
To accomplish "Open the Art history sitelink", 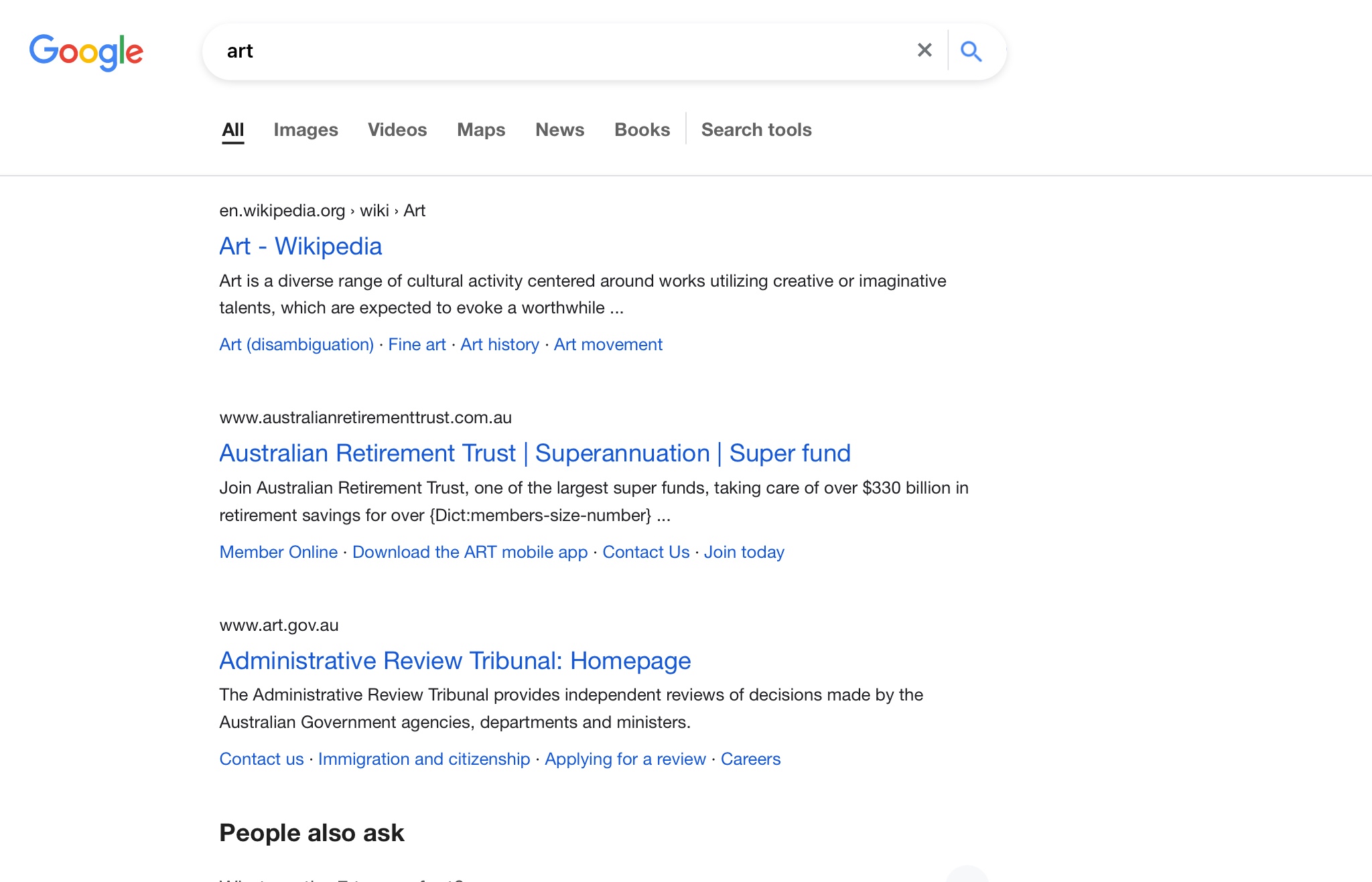I will coord(500,344).
